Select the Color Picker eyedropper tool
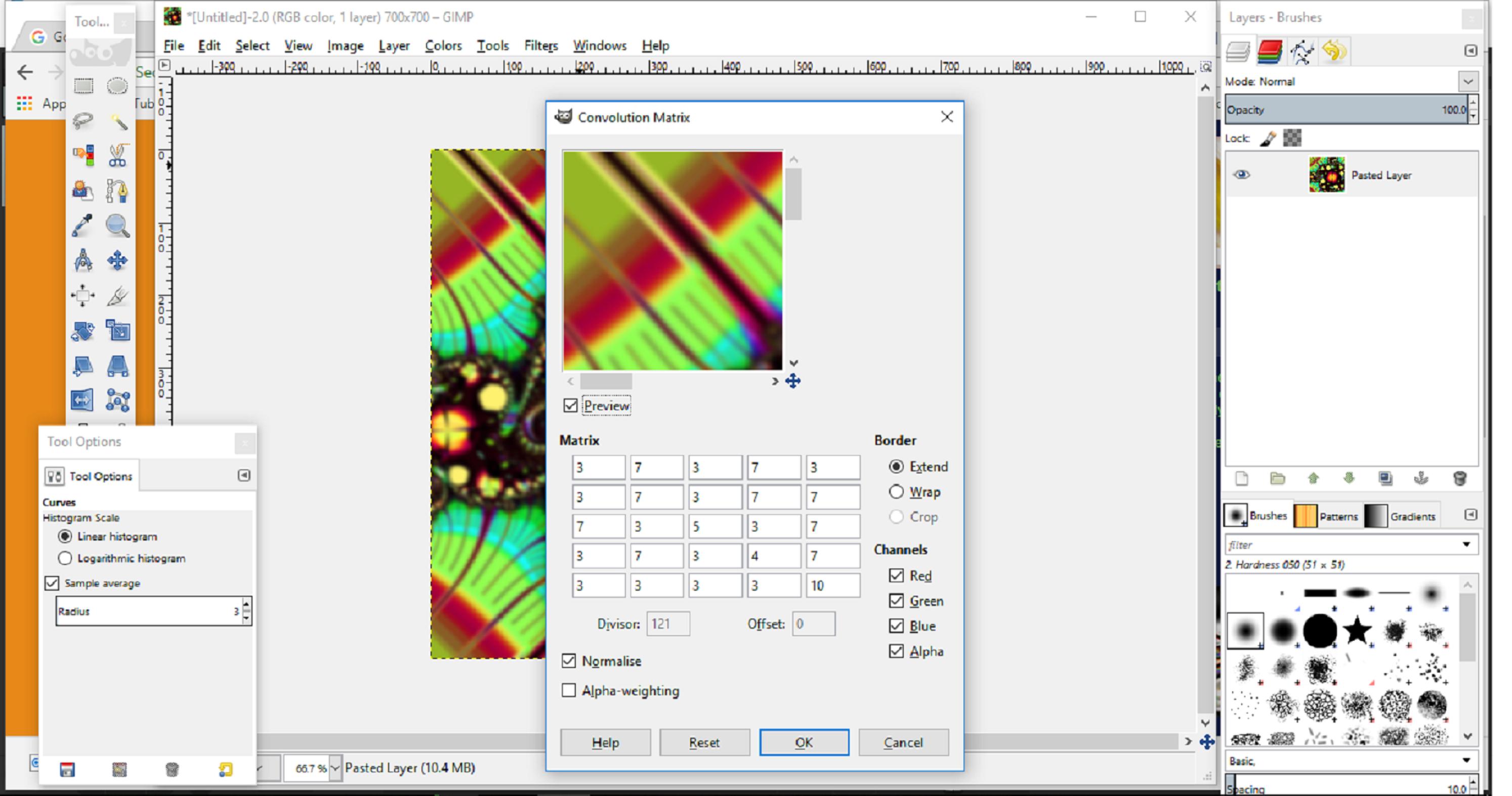This screenshot has height=796, width=1512. pyautogui.click(x=83, y=226)
